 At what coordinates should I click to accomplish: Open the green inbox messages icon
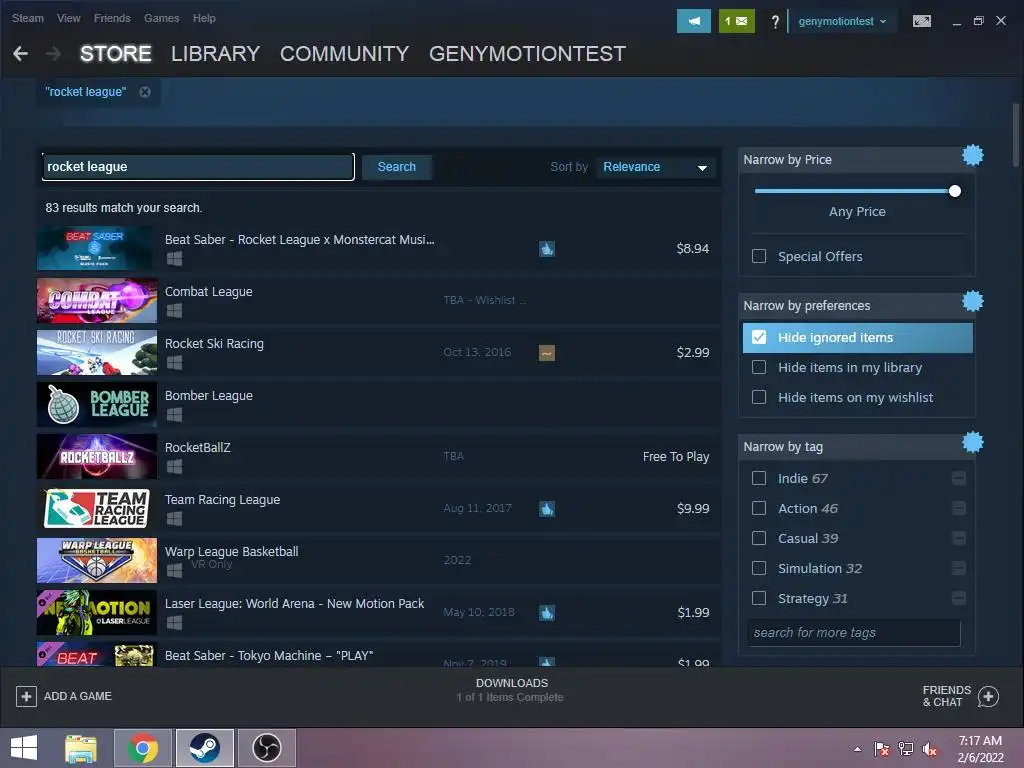click(736, 21)
